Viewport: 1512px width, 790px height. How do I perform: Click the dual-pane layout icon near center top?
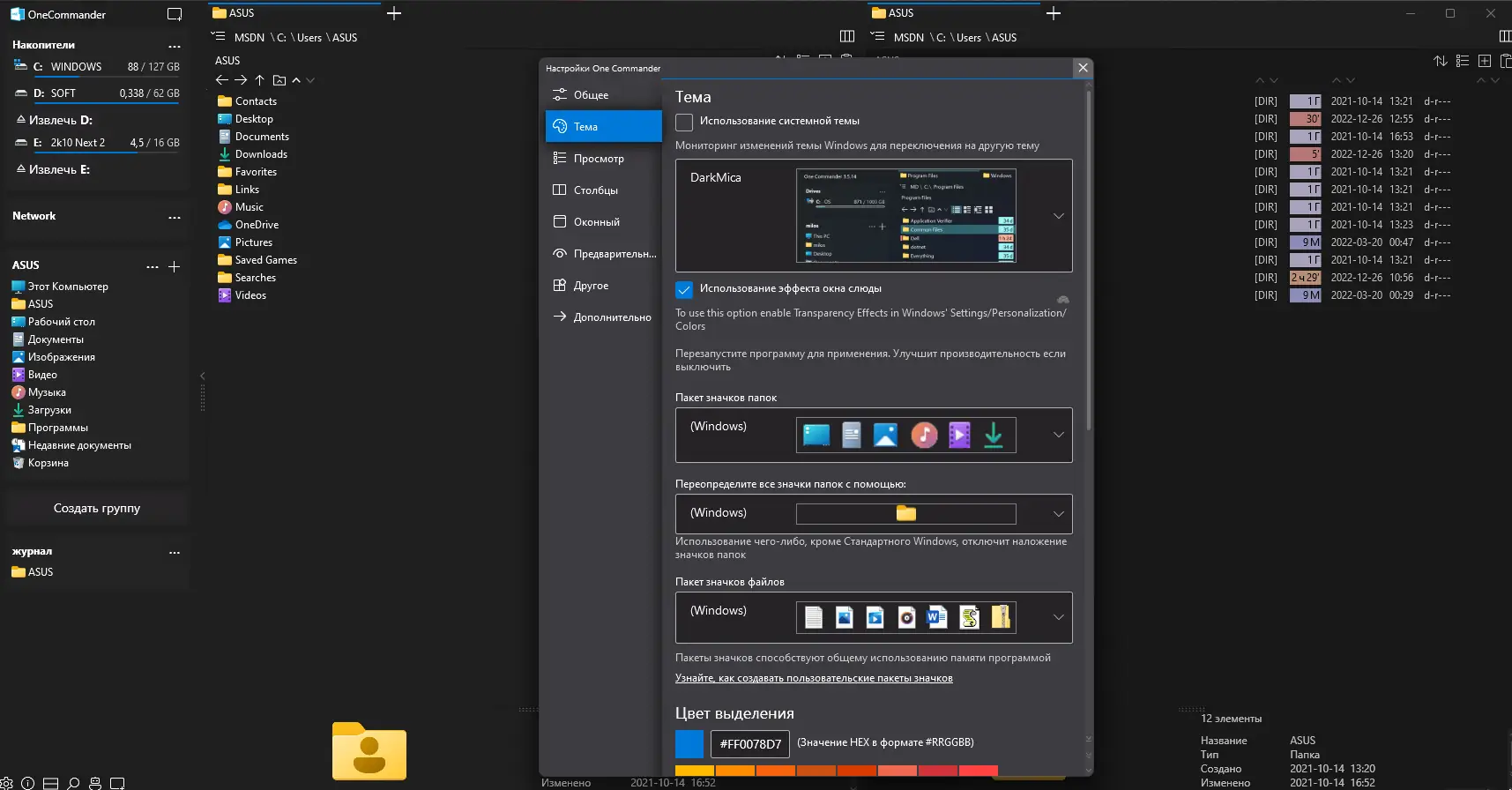847,36
